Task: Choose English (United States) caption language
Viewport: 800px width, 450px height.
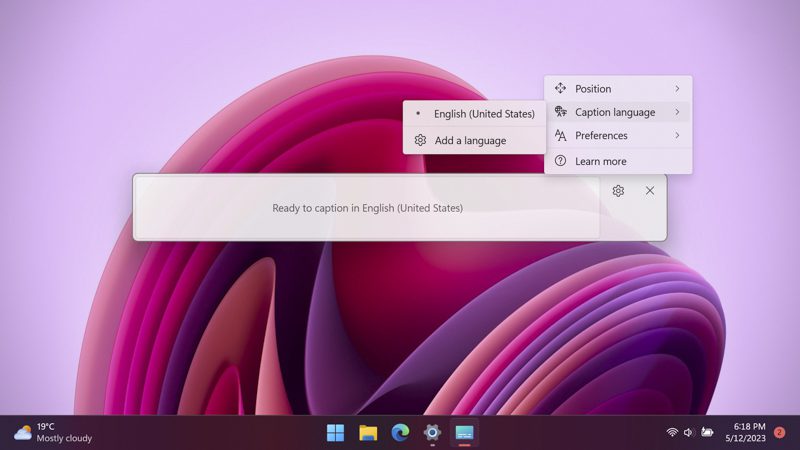Action: coord(474,114)
